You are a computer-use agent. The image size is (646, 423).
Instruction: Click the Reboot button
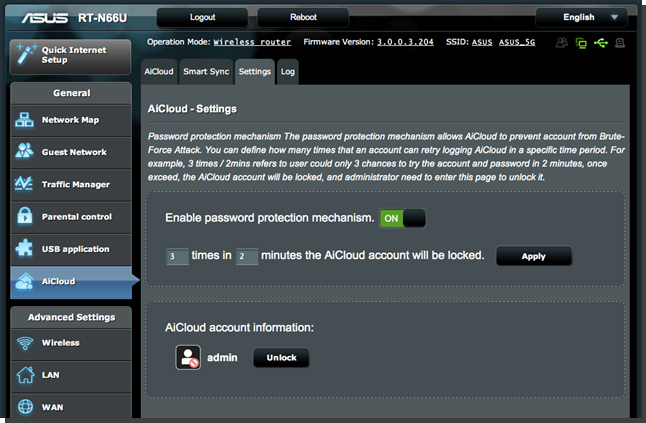(x=303, y=17)
